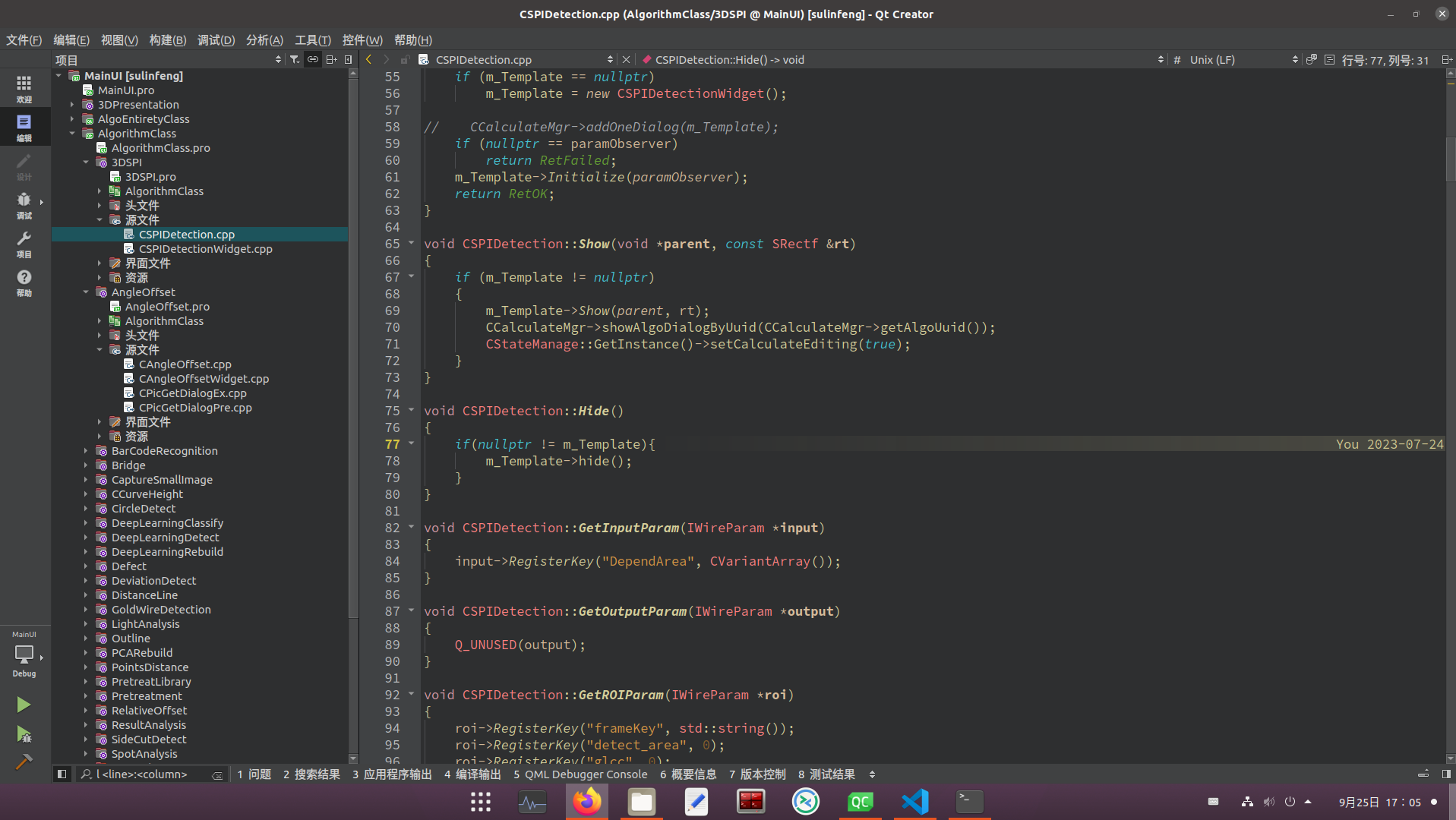1456x820 pixels.
Task: Open the 构建(B) menu
Action: click(167, 40)
